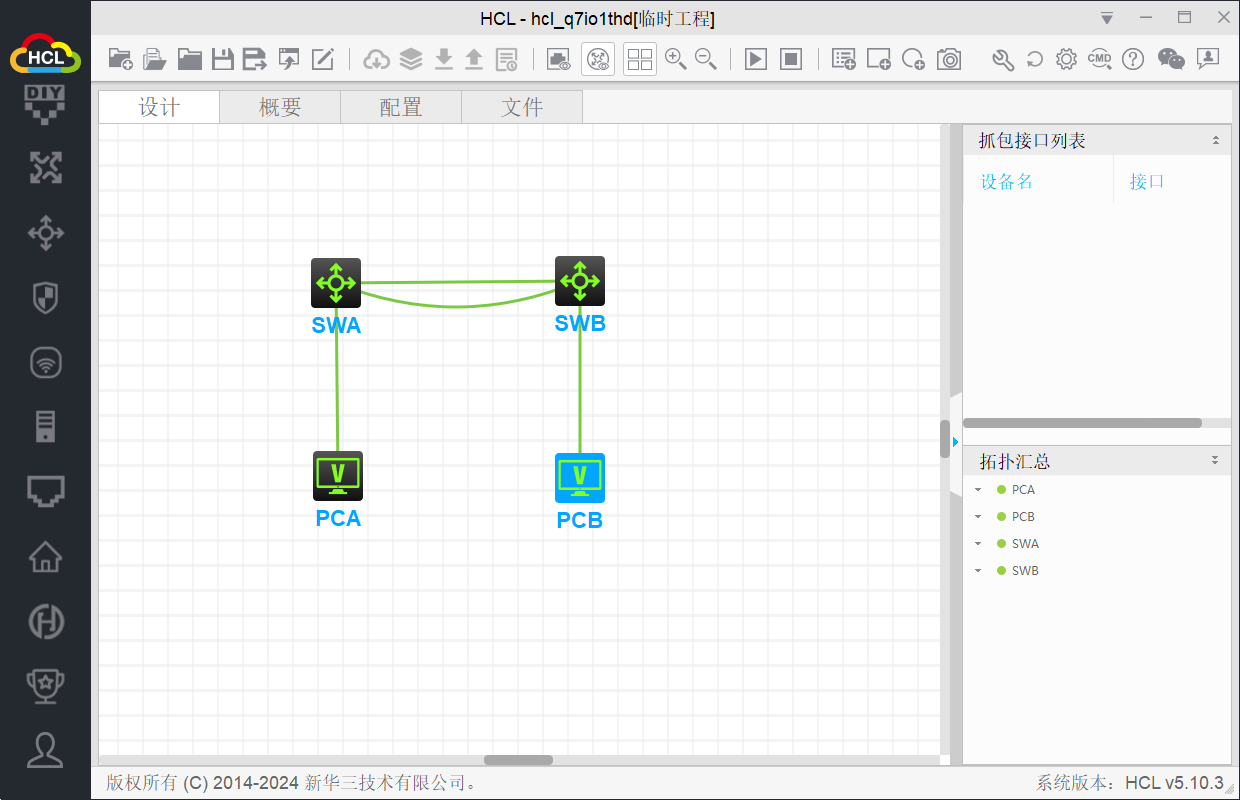Screen dimensions: 1240x800
Task: Toggle the image-with-eye display icon
Action: (x=558, y=59)
